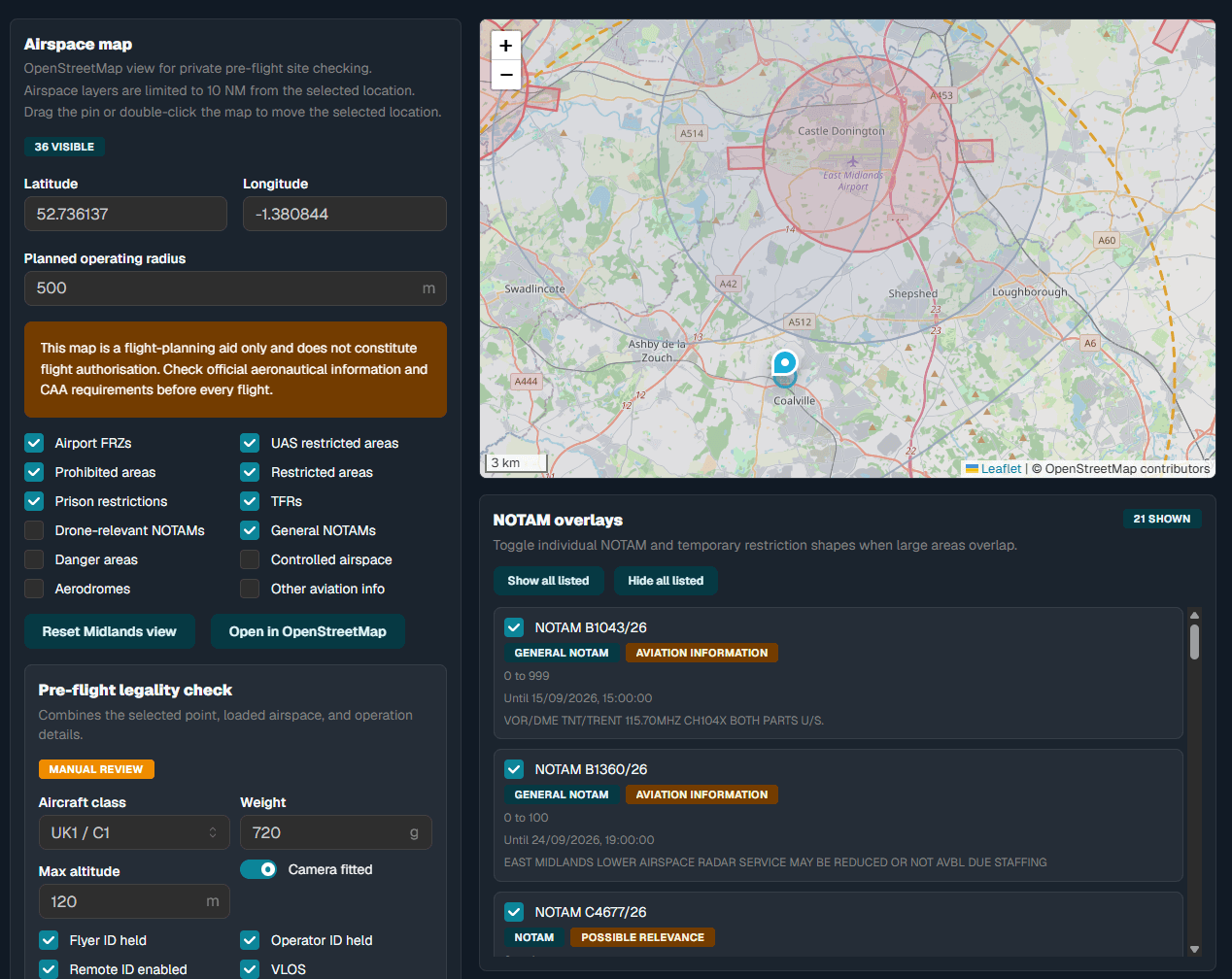Uncheck NOTAM B1043/26 overlay
This screenshot has width=1232, height=979.
pyautogui.click(x=514, y=627)
